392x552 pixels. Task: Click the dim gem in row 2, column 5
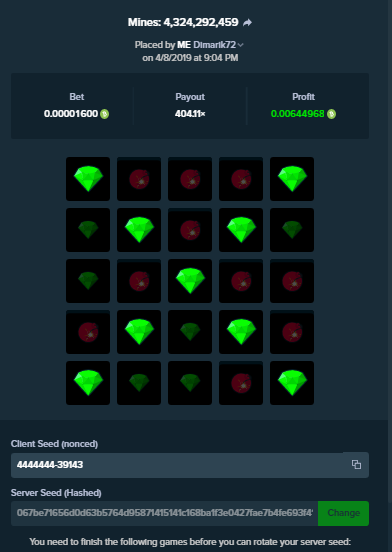point(292,230)
